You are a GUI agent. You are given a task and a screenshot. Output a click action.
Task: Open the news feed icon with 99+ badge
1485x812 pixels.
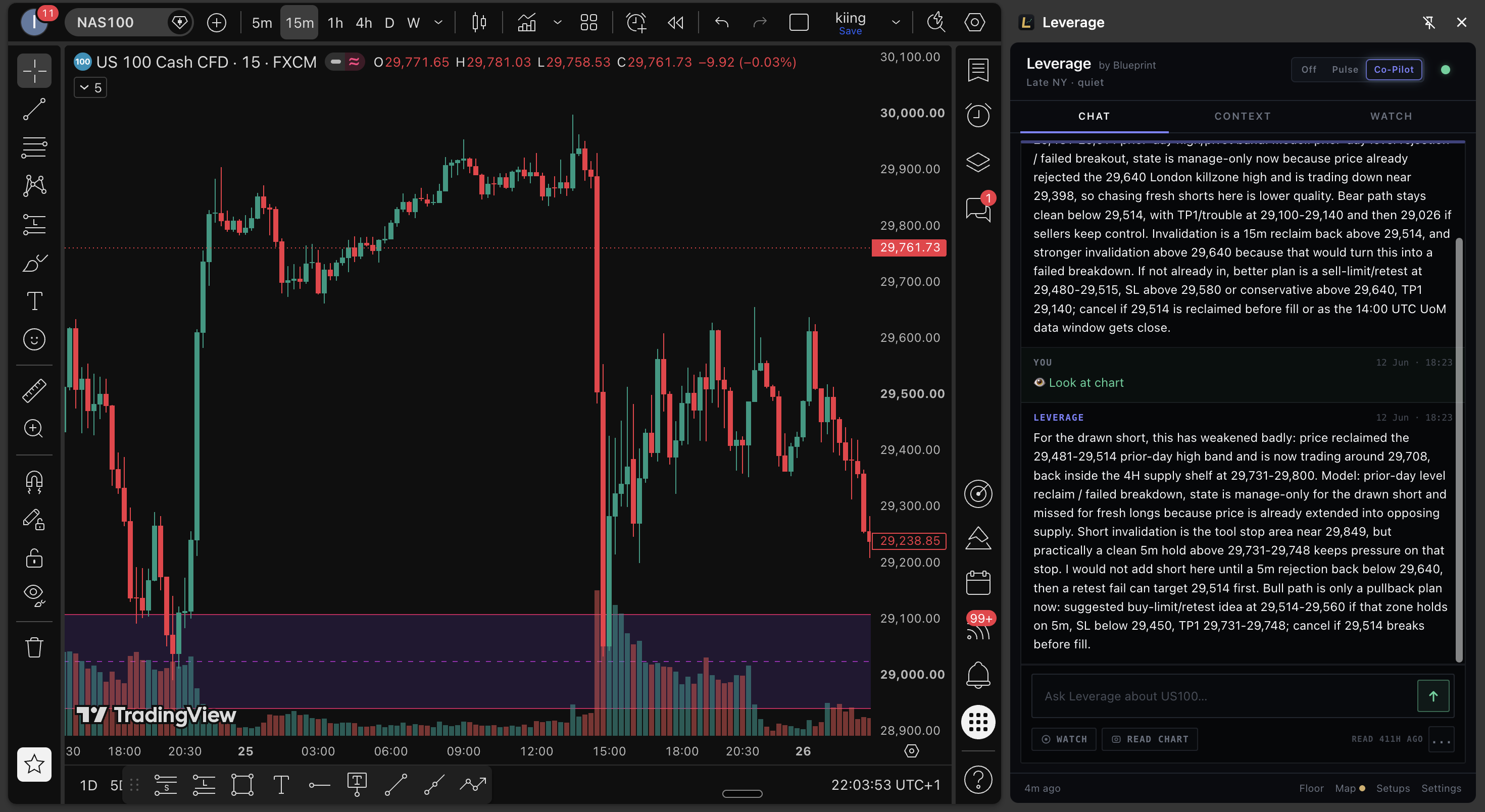tap(979, 627)
